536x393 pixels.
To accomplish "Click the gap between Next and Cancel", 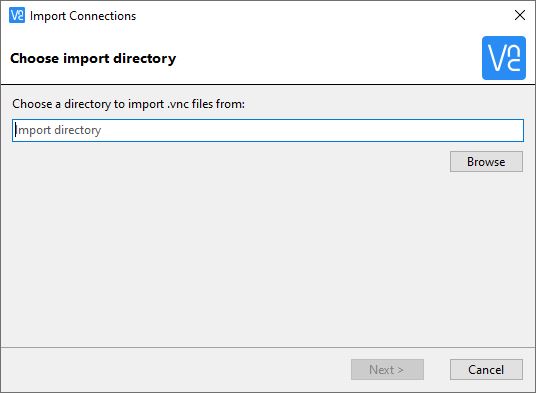I will click(437, 369).
